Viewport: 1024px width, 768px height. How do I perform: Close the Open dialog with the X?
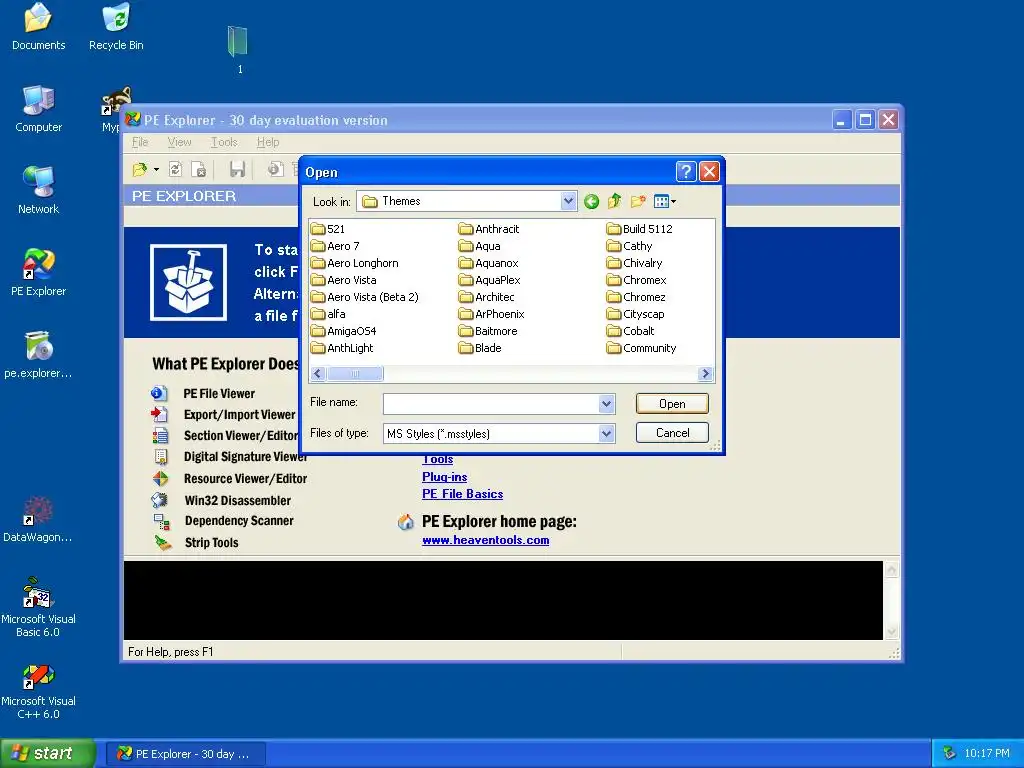(709, 172)
